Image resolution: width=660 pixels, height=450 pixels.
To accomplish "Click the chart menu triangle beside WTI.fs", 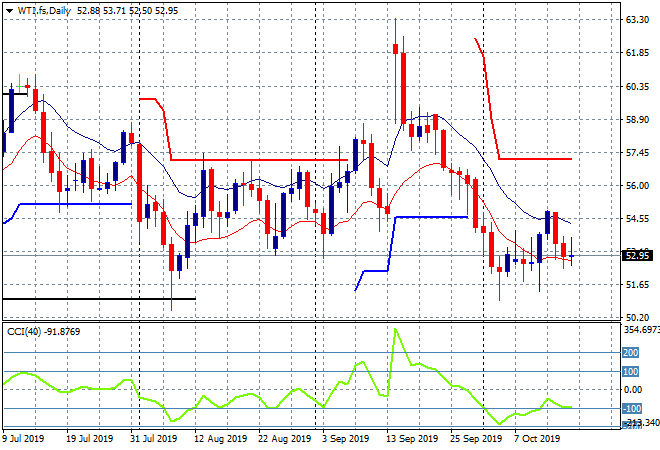I will coord(9,11).
